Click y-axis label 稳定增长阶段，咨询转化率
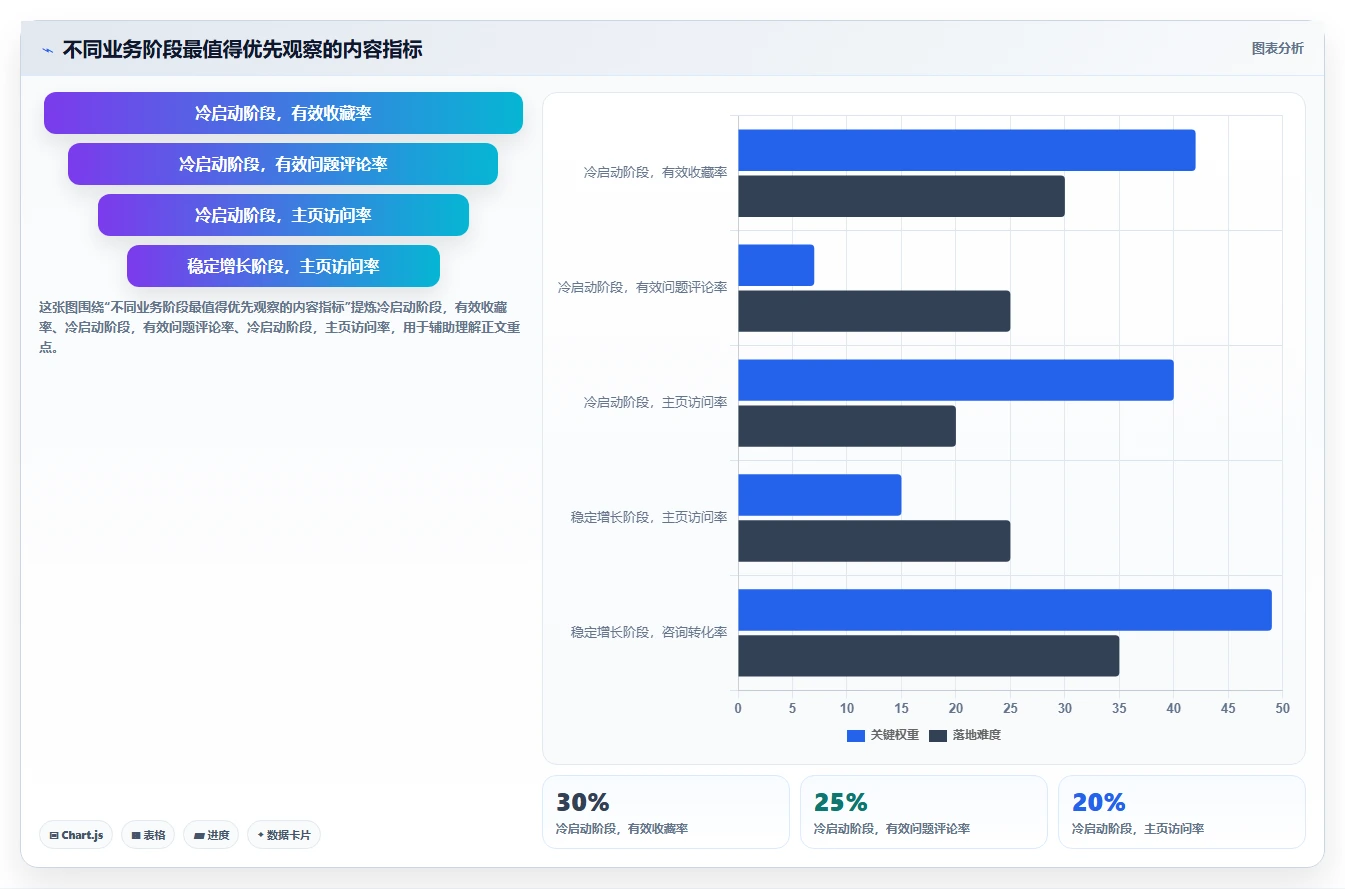 pos(649,633)
